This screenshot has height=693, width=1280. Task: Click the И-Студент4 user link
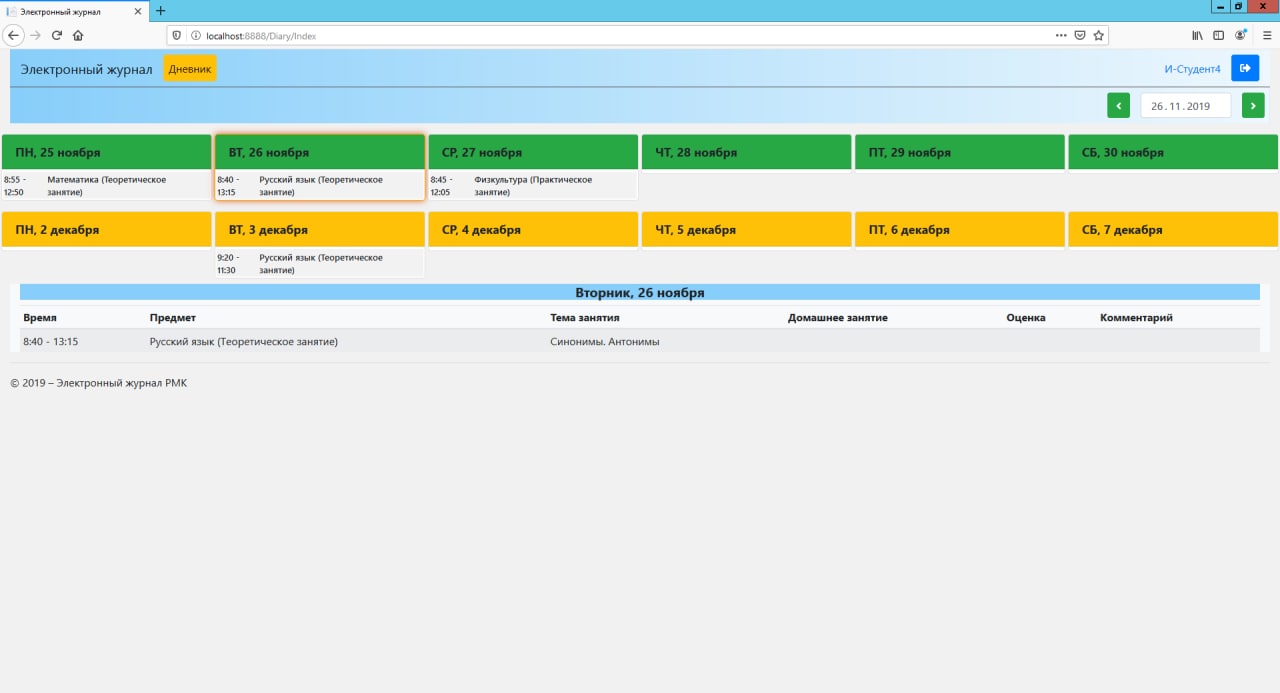pyautogui.click(x=1192, y=69)
